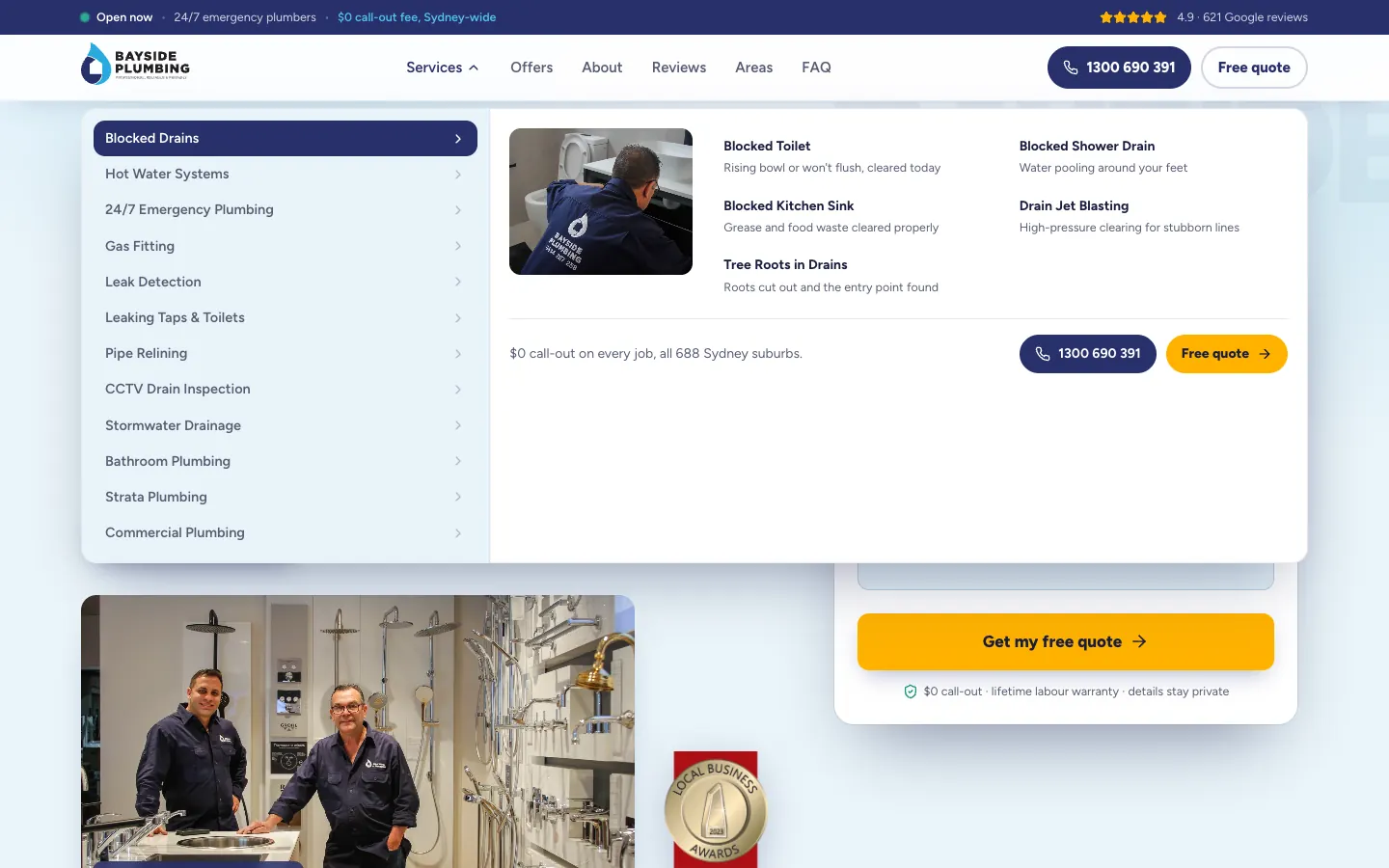Click the five-star Google rating icon
This screenshot has height=868, width=1389.
pos(1133,17)
